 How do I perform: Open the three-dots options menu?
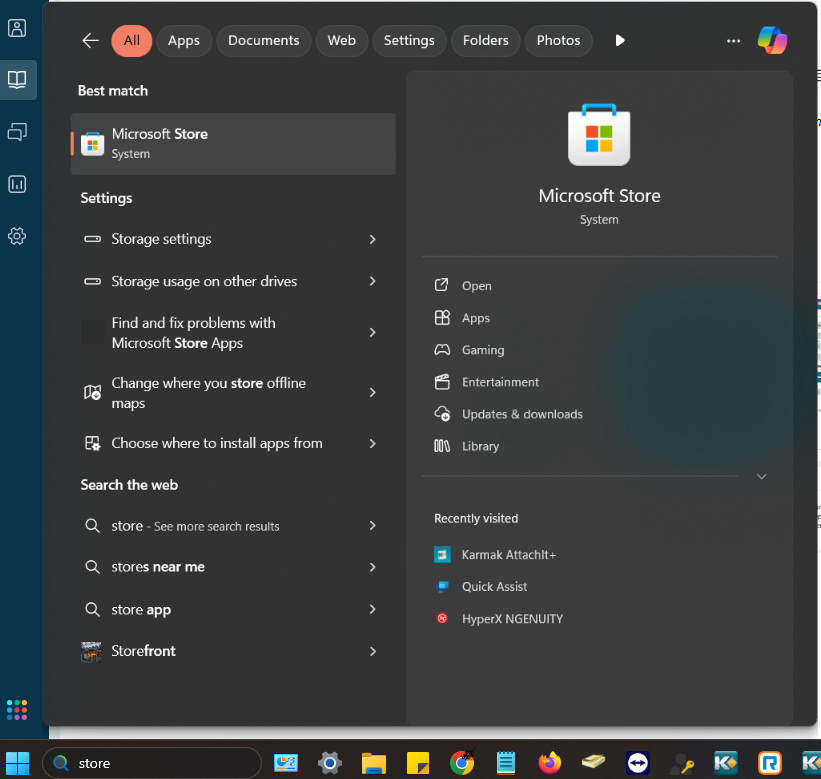[x=733, y=40]
